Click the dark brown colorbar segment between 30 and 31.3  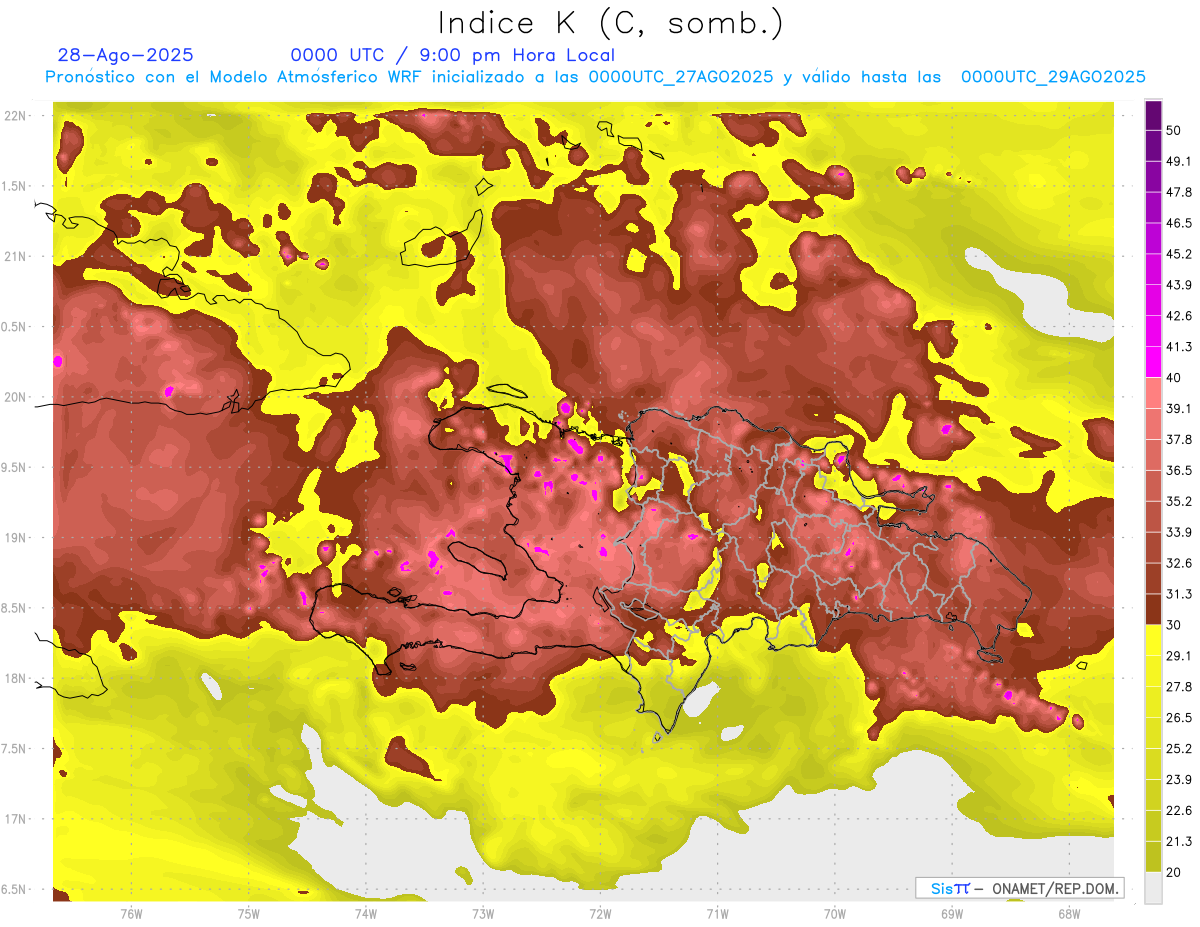pos(1153,609)
